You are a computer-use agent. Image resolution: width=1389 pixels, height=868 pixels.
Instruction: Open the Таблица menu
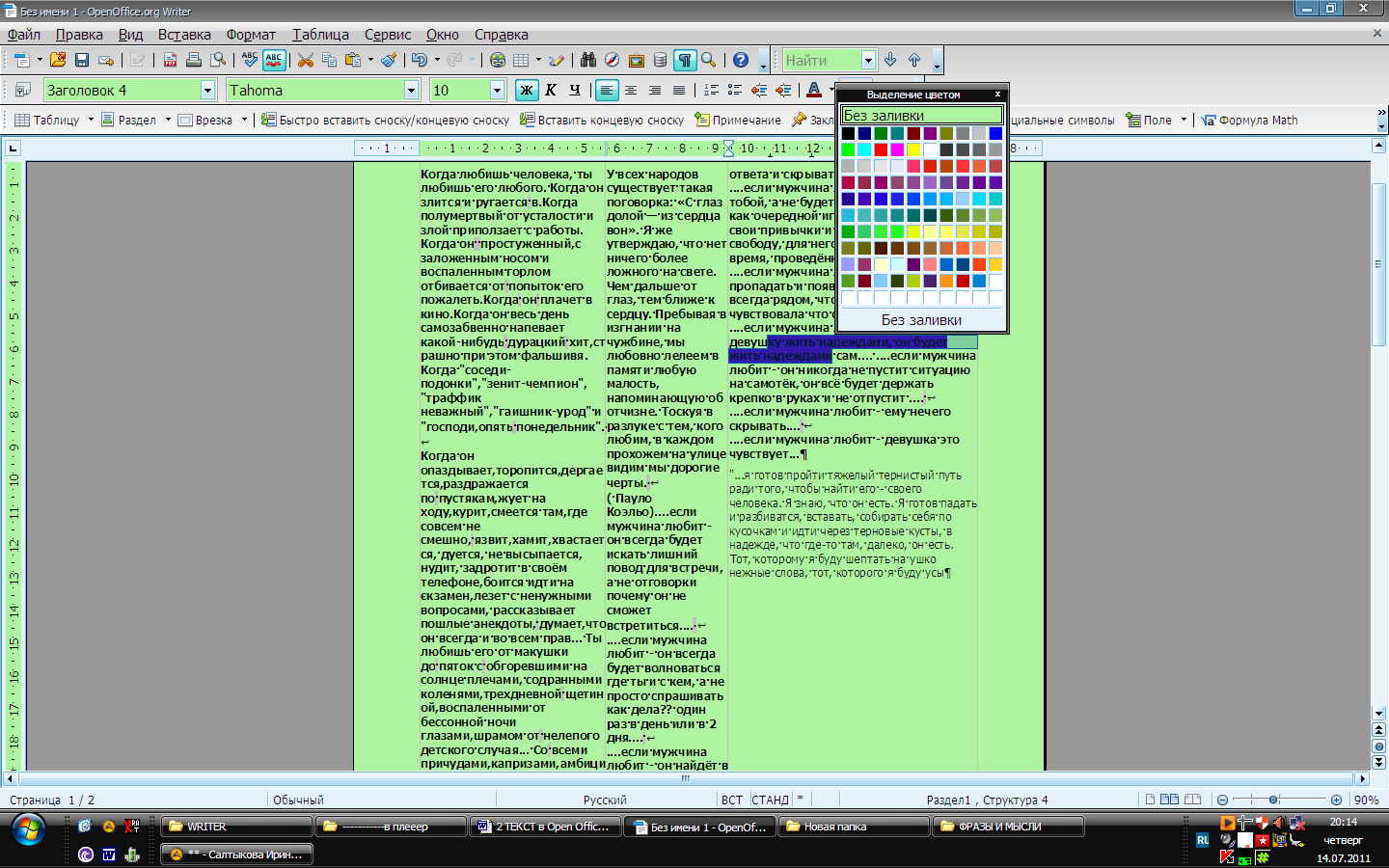tap(320, 35)
